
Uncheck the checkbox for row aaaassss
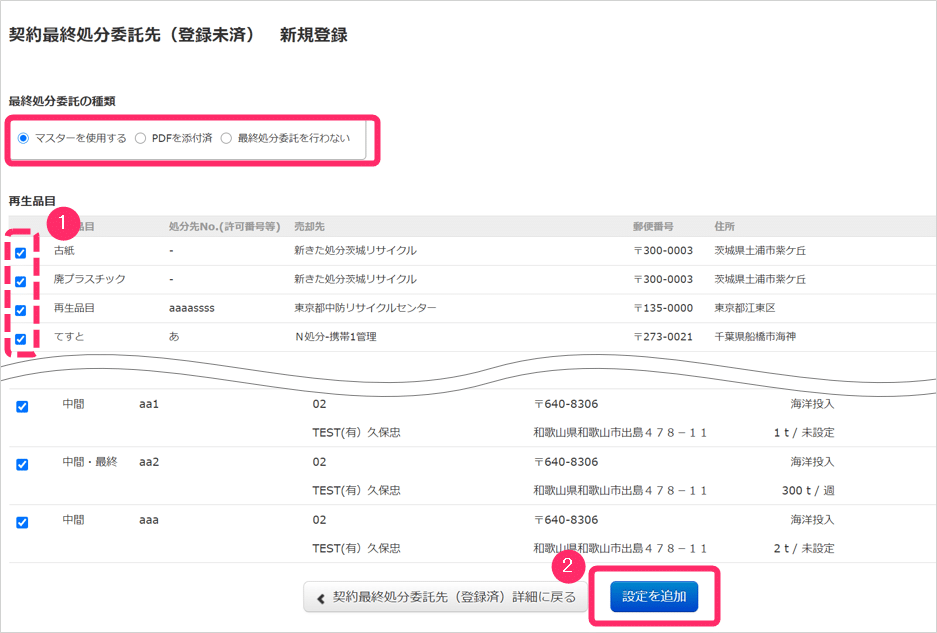(x=21, y=310)
